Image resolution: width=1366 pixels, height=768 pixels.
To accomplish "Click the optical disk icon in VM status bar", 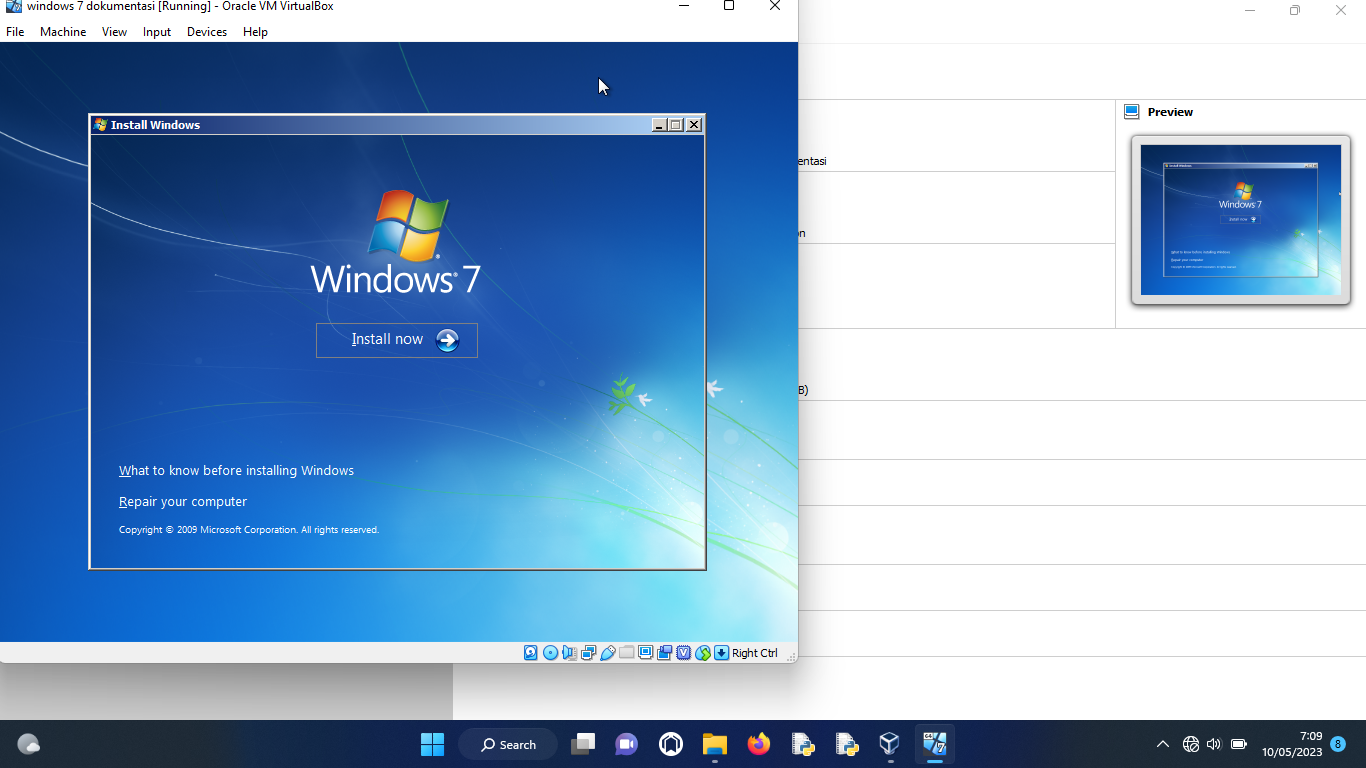I will pos(550,653).
